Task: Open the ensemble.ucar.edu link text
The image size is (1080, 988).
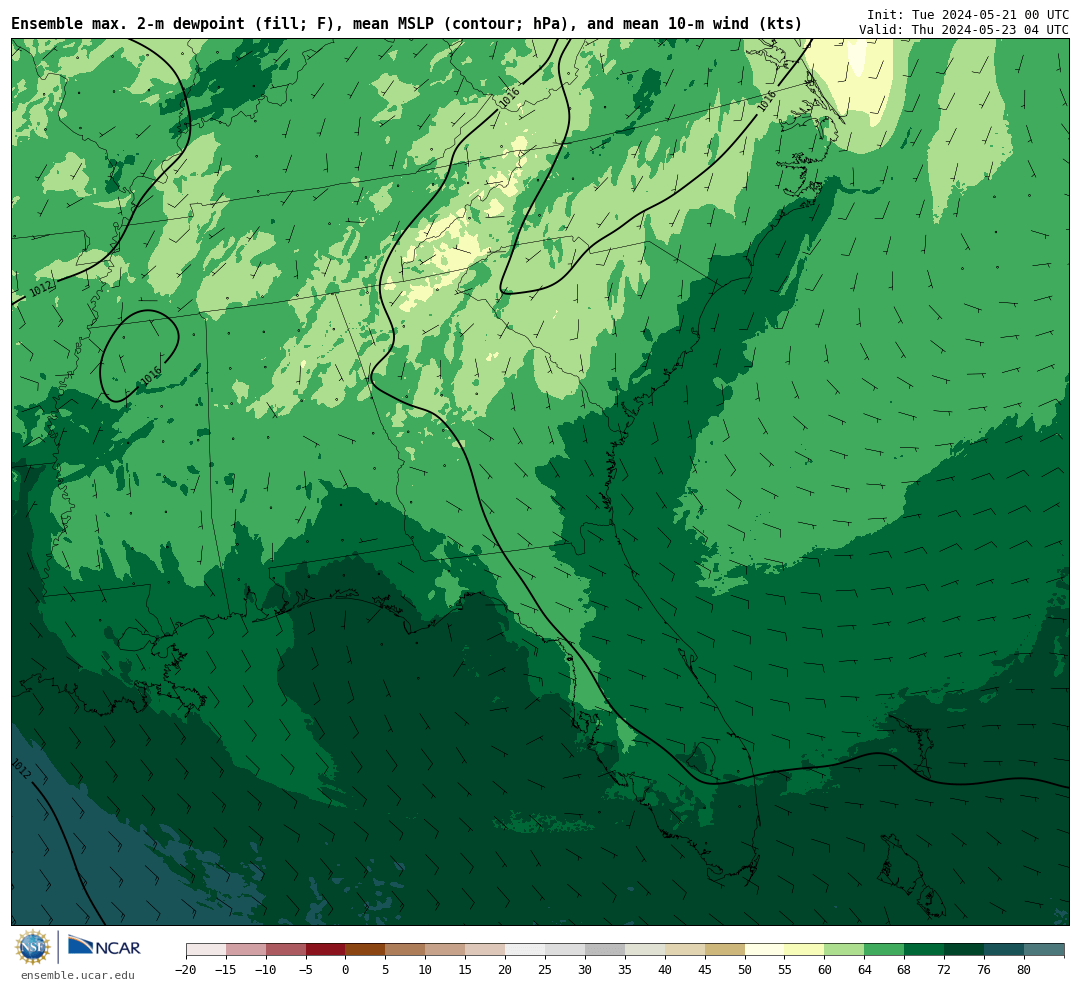Action: coord(78,975)
